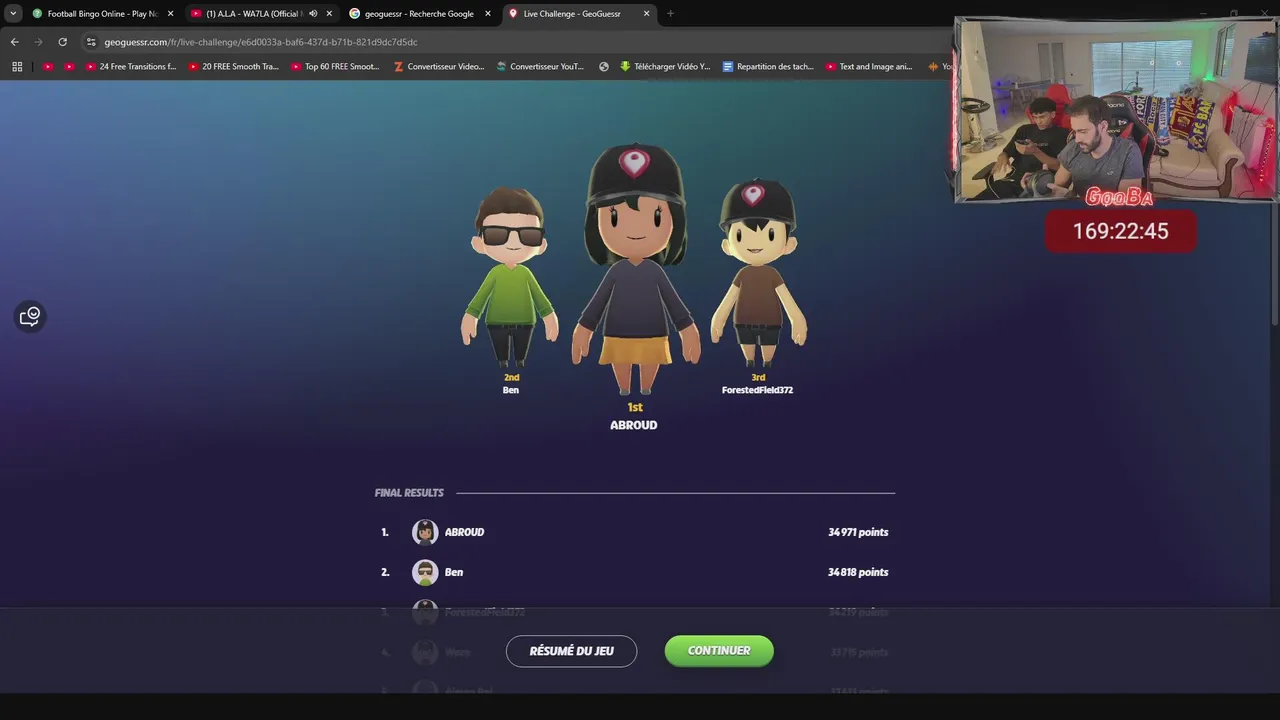Open first Convertisseur Video bookmark

439,67
